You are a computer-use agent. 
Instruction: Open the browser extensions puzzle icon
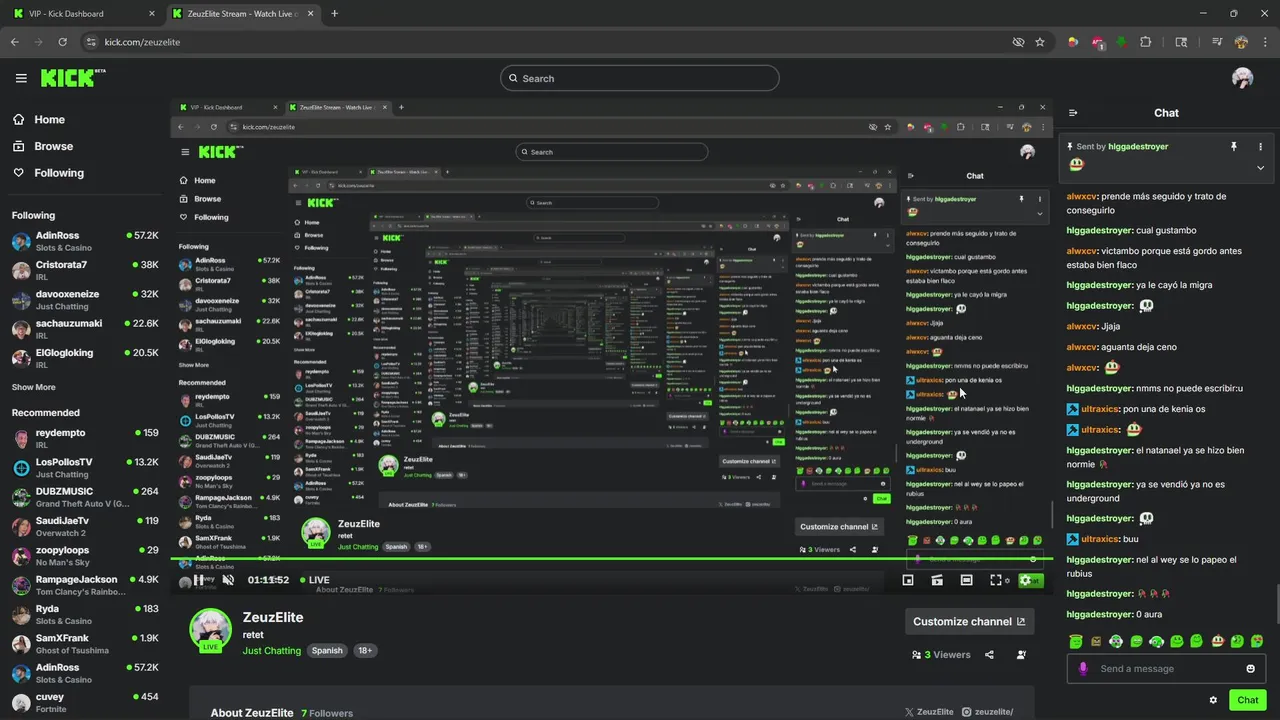click(x=1146, y=42)
